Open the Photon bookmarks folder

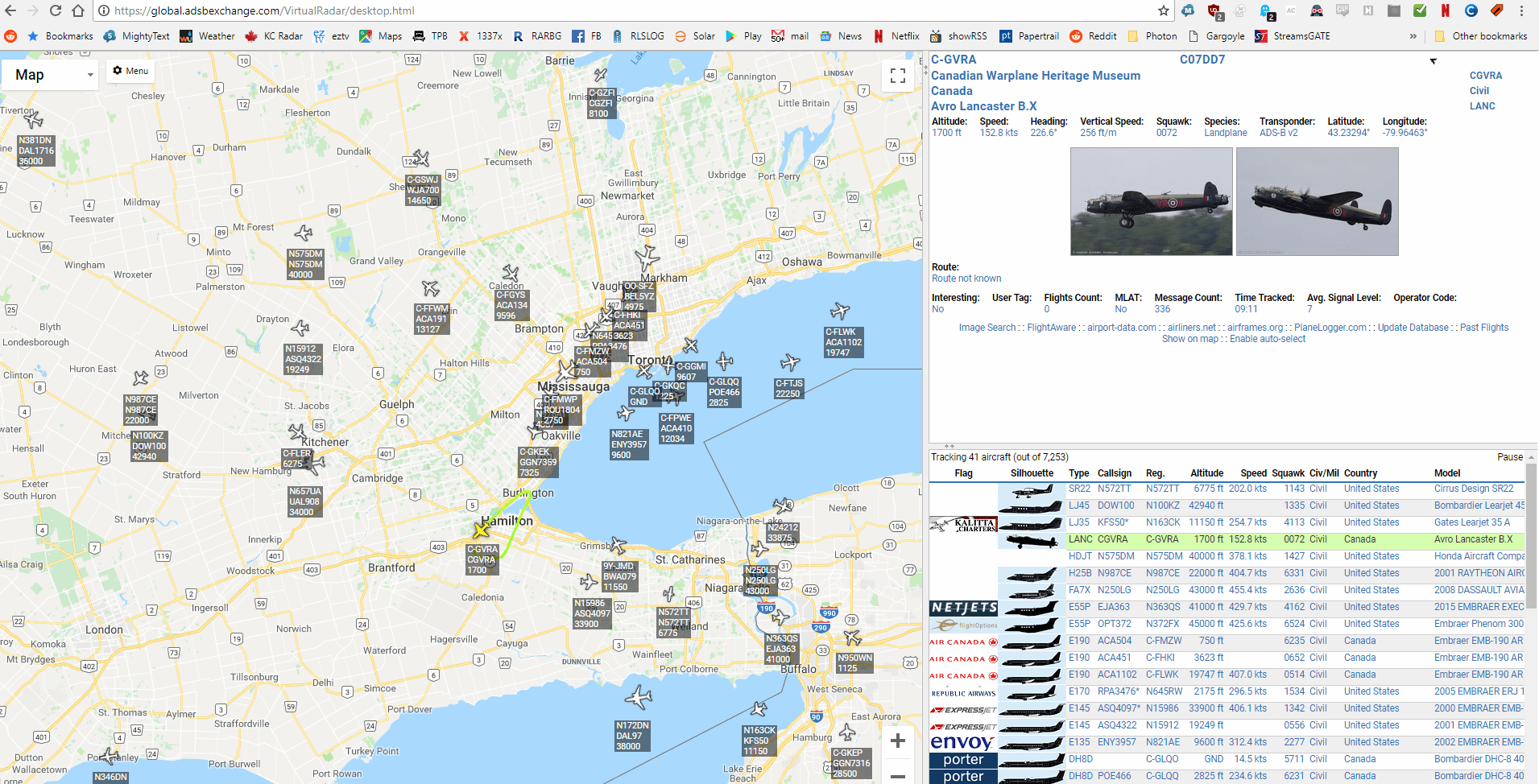1152,36
